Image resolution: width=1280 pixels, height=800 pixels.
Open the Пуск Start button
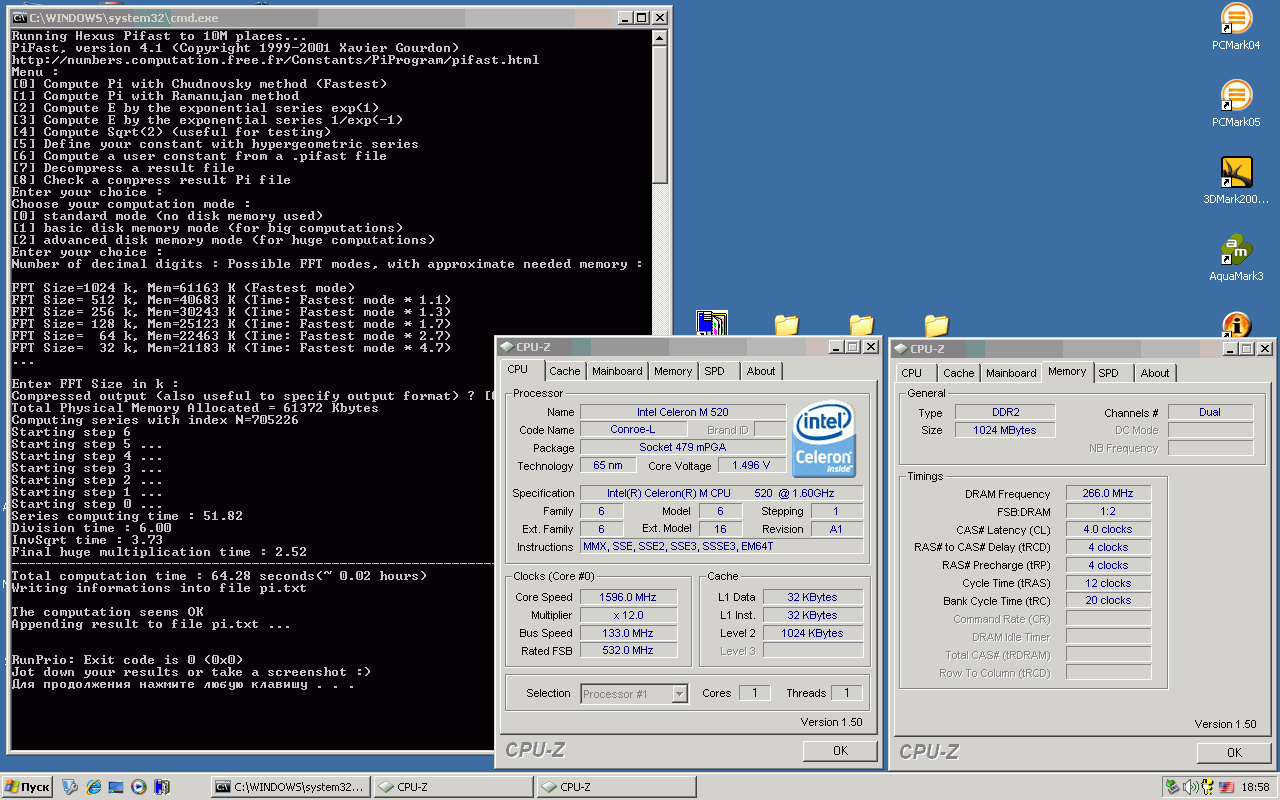(27, 787)
